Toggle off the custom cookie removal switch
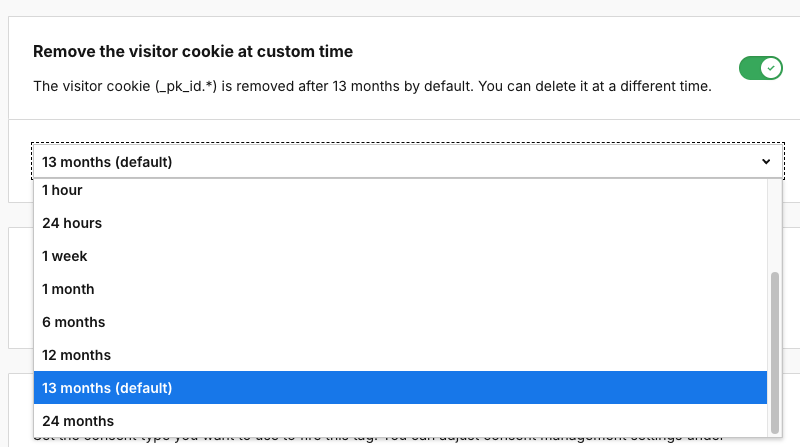Viewport: 800px width, 447px height. [760, 68]
